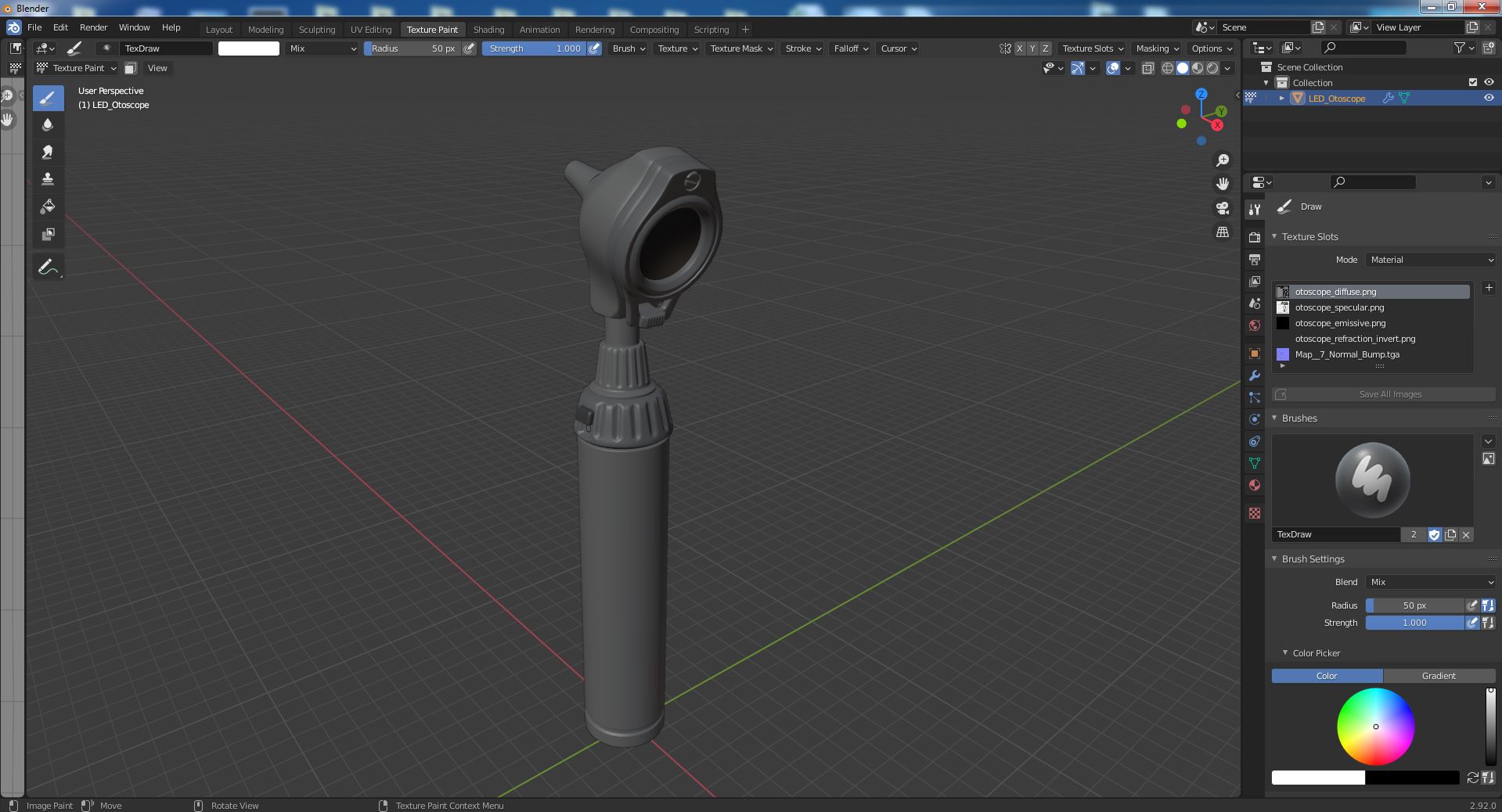Add a new texture paint slot
This screenshot has height=812, width=1502.
[1489, 288]
